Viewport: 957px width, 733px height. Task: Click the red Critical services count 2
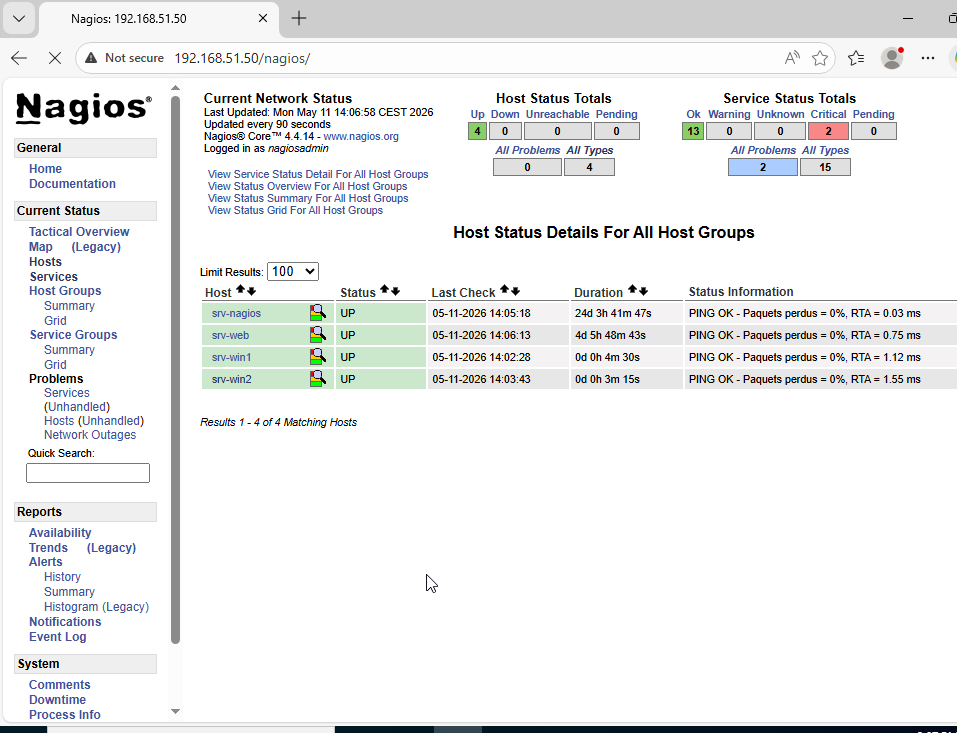coord(828,131)
